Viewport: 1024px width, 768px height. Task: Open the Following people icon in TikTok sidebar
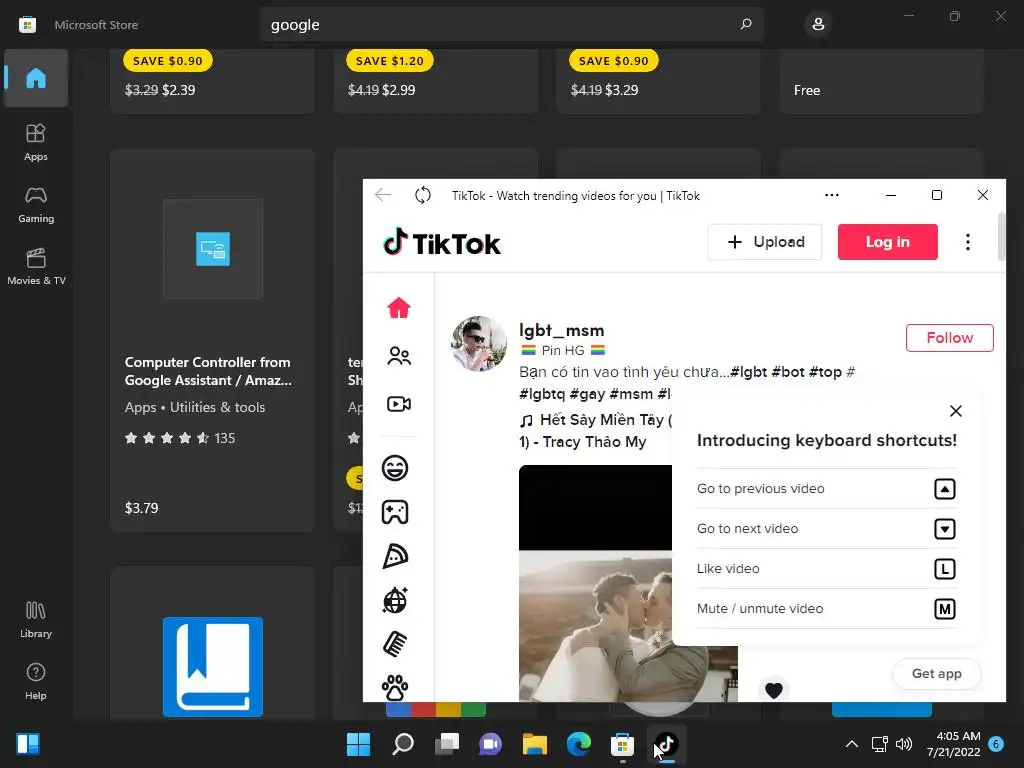(x=398, y=356)
